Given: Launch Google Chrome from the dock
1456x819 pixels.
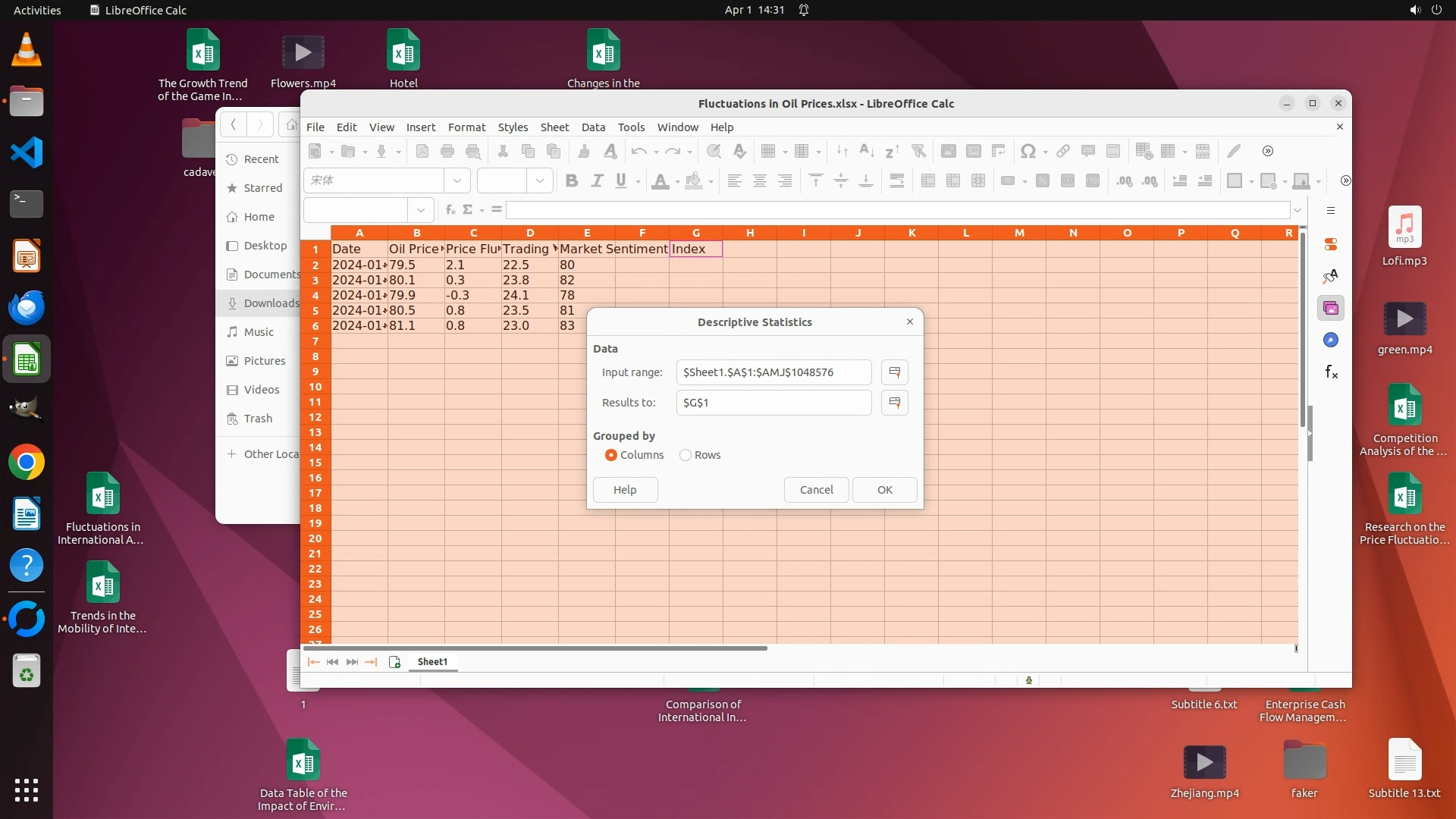Looking at the screenshot, I should click(27, 463).
